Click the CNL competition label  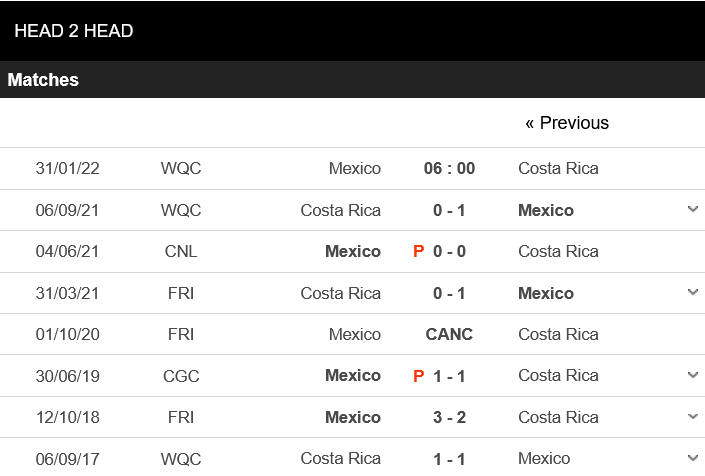click(181, 251)
